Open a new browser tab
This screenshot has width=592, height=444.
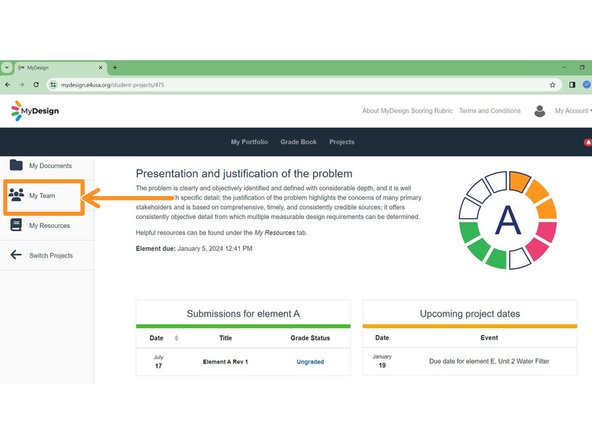pos(115,68)
